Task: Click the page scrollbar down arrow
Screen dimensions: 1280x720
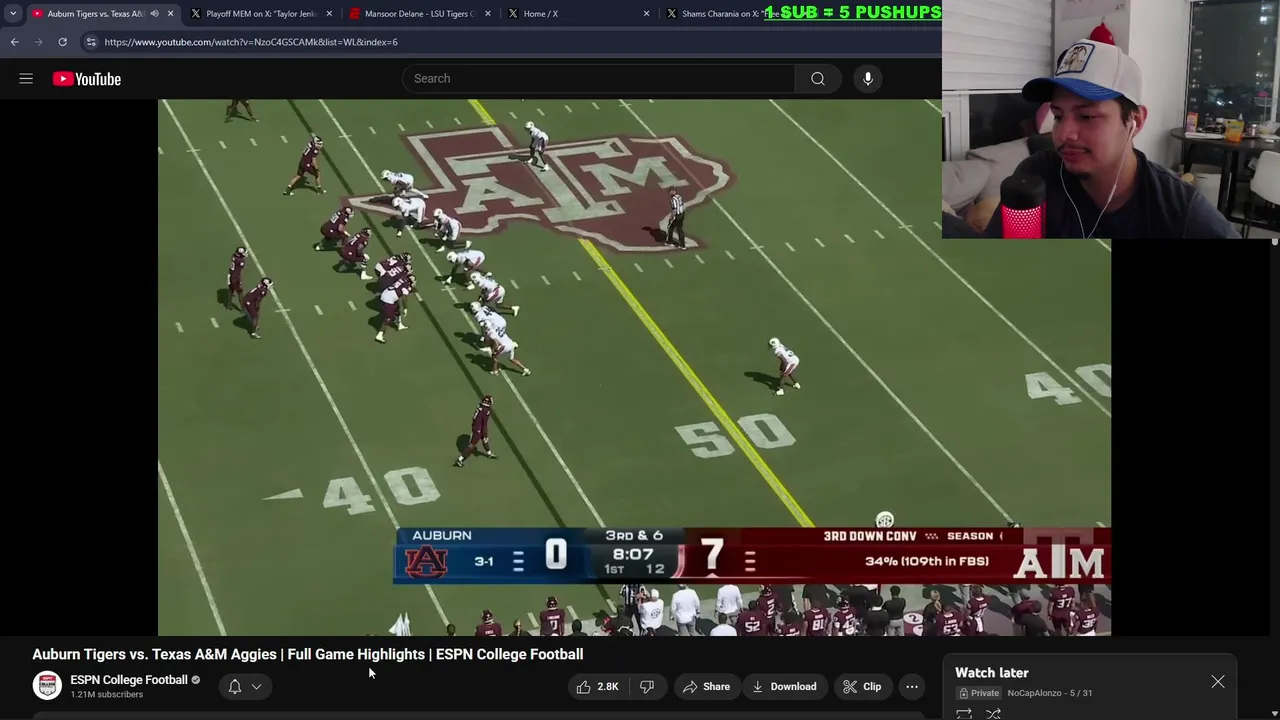Action: [1275, 714]
